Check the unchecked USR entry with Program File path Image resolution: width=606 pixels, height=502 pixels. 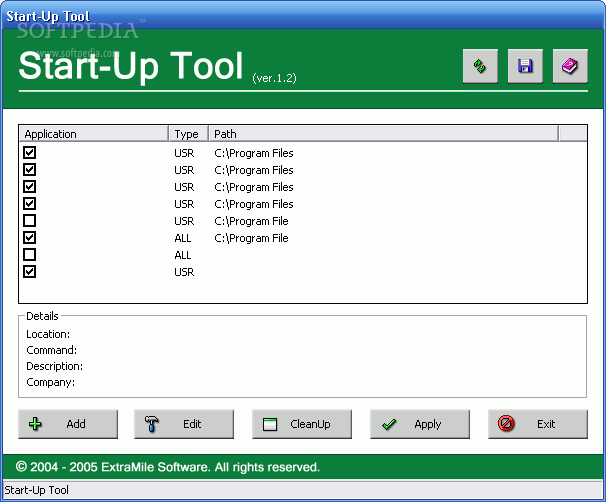click(x=30, y=221)
